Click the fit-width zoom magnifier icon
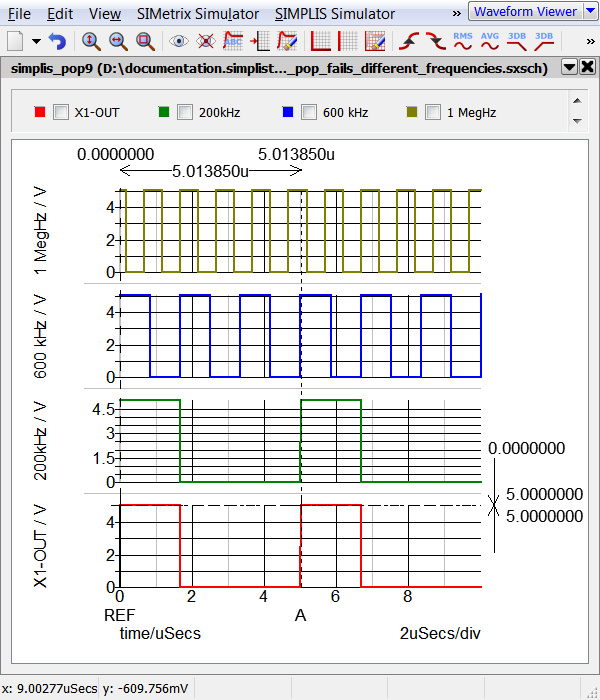600x700 pixels. [118, 41]
